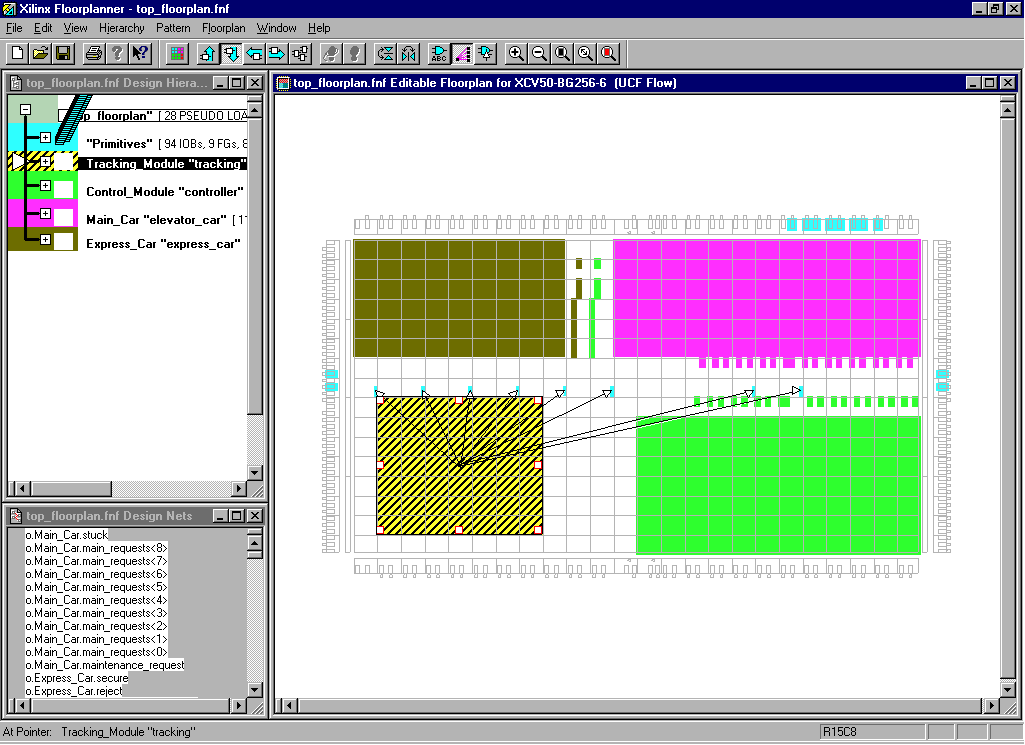Click the Save floppy disk icon
The height and width of the screenshot is (745, 1025).
62,53
